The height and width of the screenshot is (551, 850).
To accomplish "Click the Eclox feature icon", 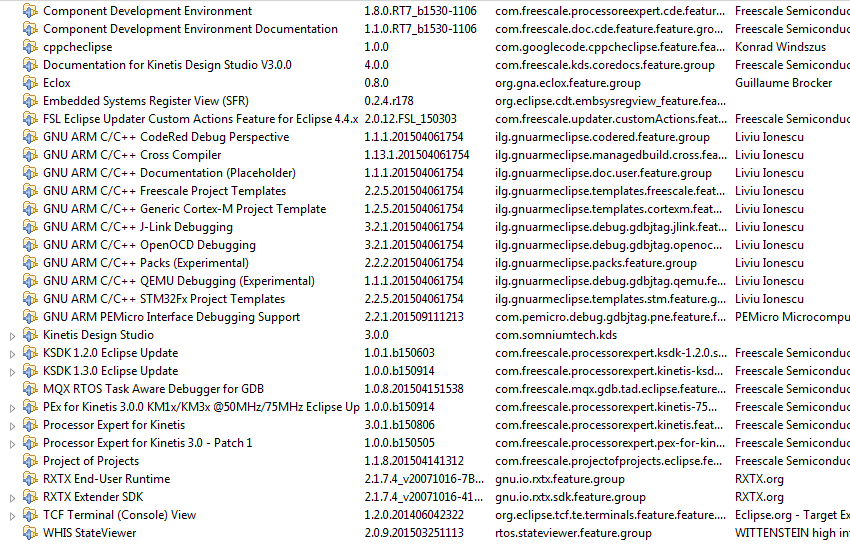I will (30, 83).
